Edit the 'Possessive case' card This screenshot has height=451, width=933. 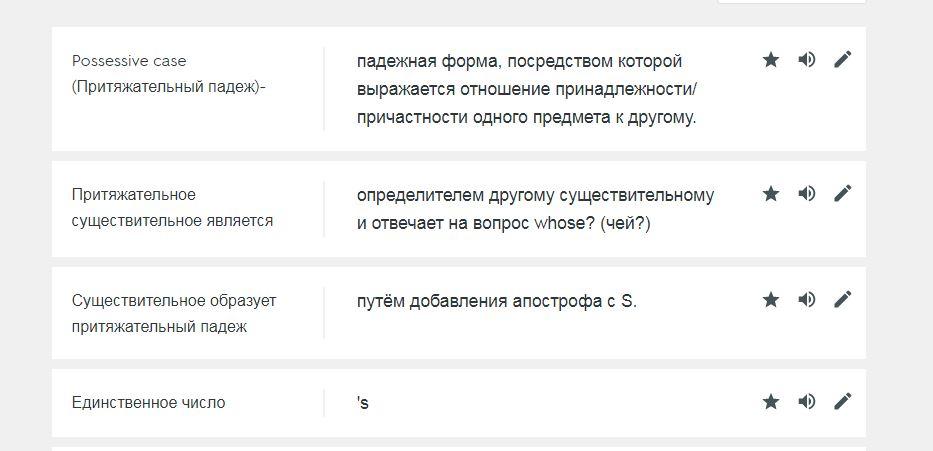[x=843, y=59]
